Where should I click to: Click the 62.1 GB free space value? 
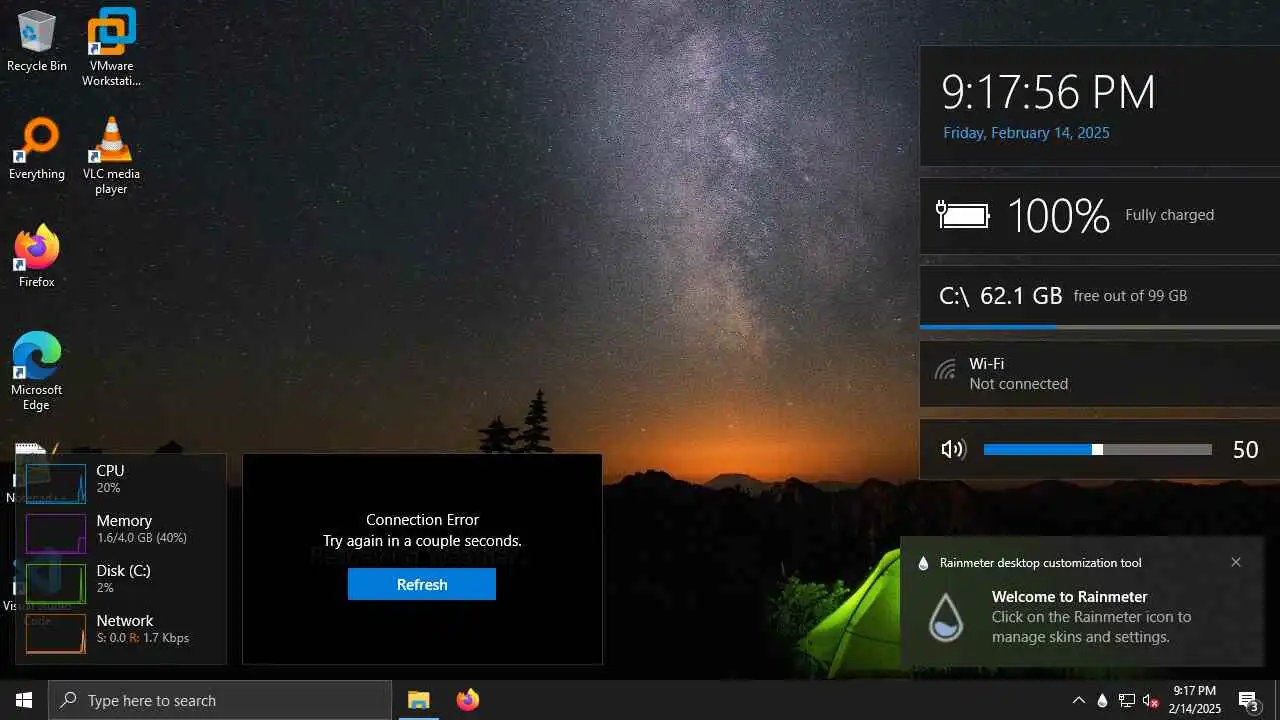pyautogui.click(x=1021, y=296)
